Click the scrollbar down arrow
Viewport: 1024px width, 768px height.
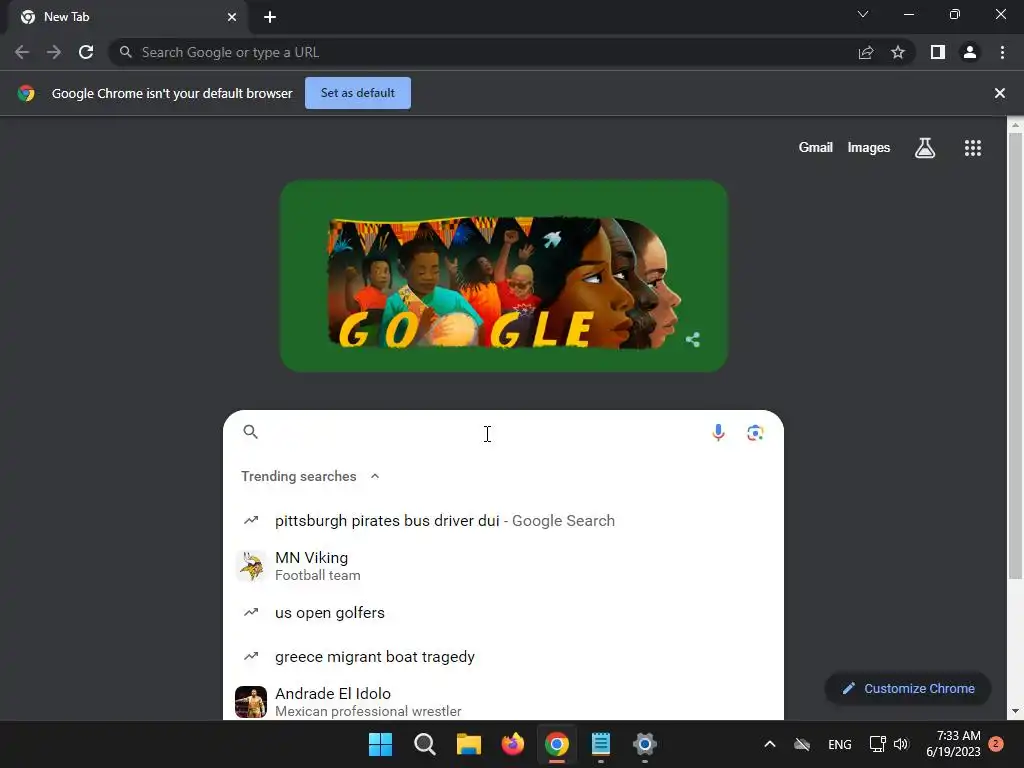pyautogui.click(x=1015, y=711)
